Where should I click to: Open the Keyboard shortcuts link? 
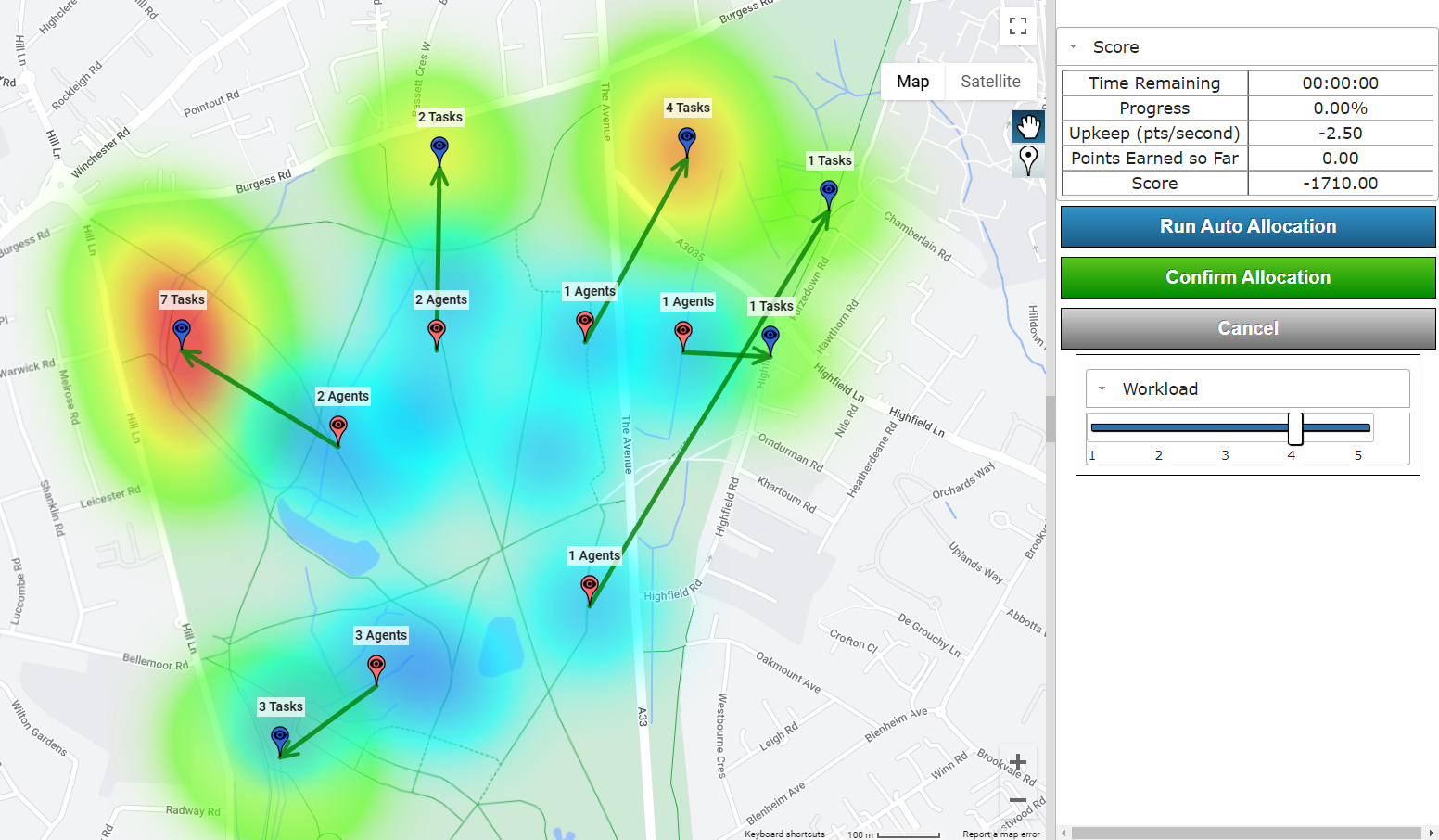pos(784,834)
